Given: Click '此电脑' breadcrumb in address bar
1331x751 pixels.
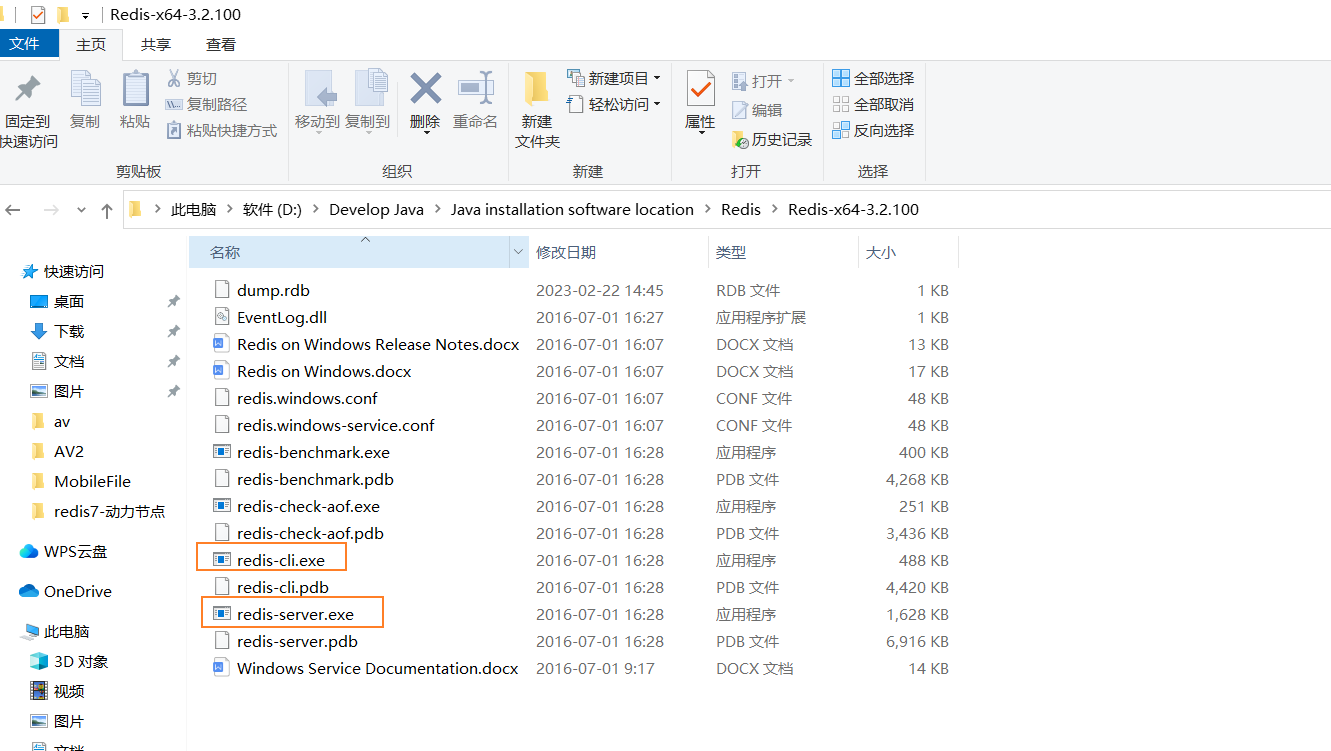Looking at the screenshot, I should (193, 210).
